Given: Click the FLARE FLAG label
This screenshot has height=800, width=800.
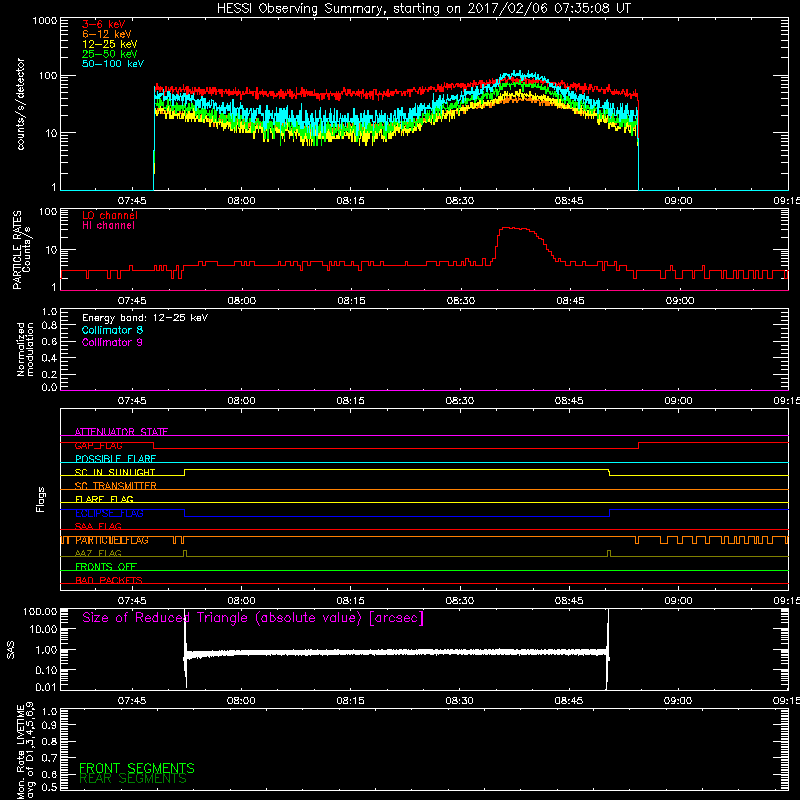Looking at the screenshot, I should [x=104, y=499].
